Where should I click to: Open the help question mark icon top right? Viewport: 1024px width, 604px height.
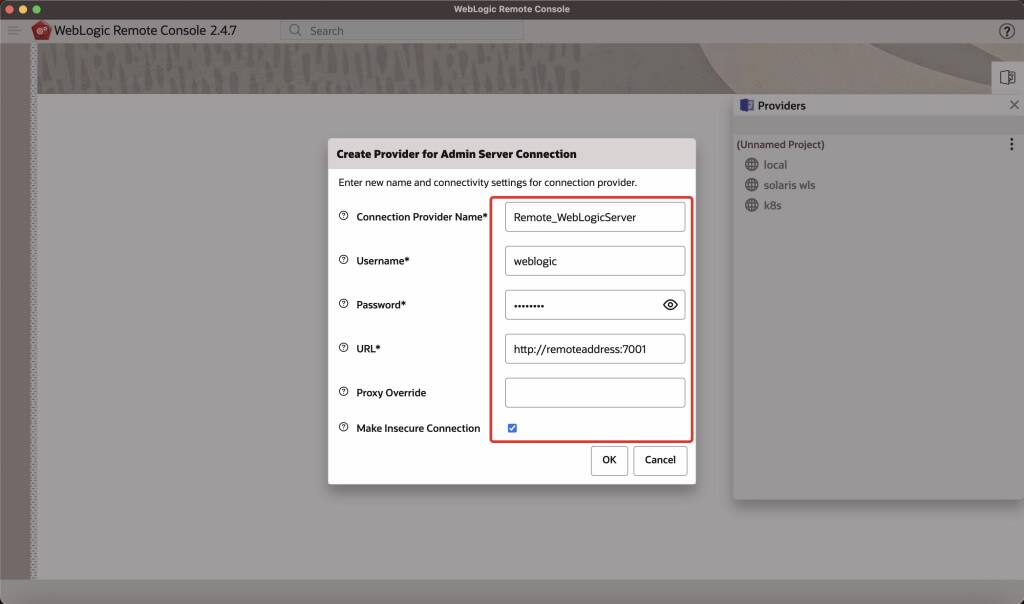[x=1006, y=30]
